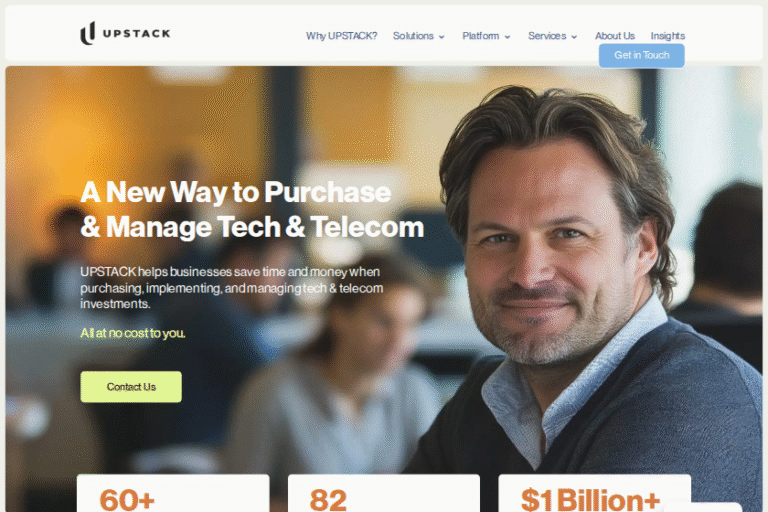This screenshot has width=768, height=512.
Task: Select the $1 Billion+ statistic card
Action: click(594, 493)
